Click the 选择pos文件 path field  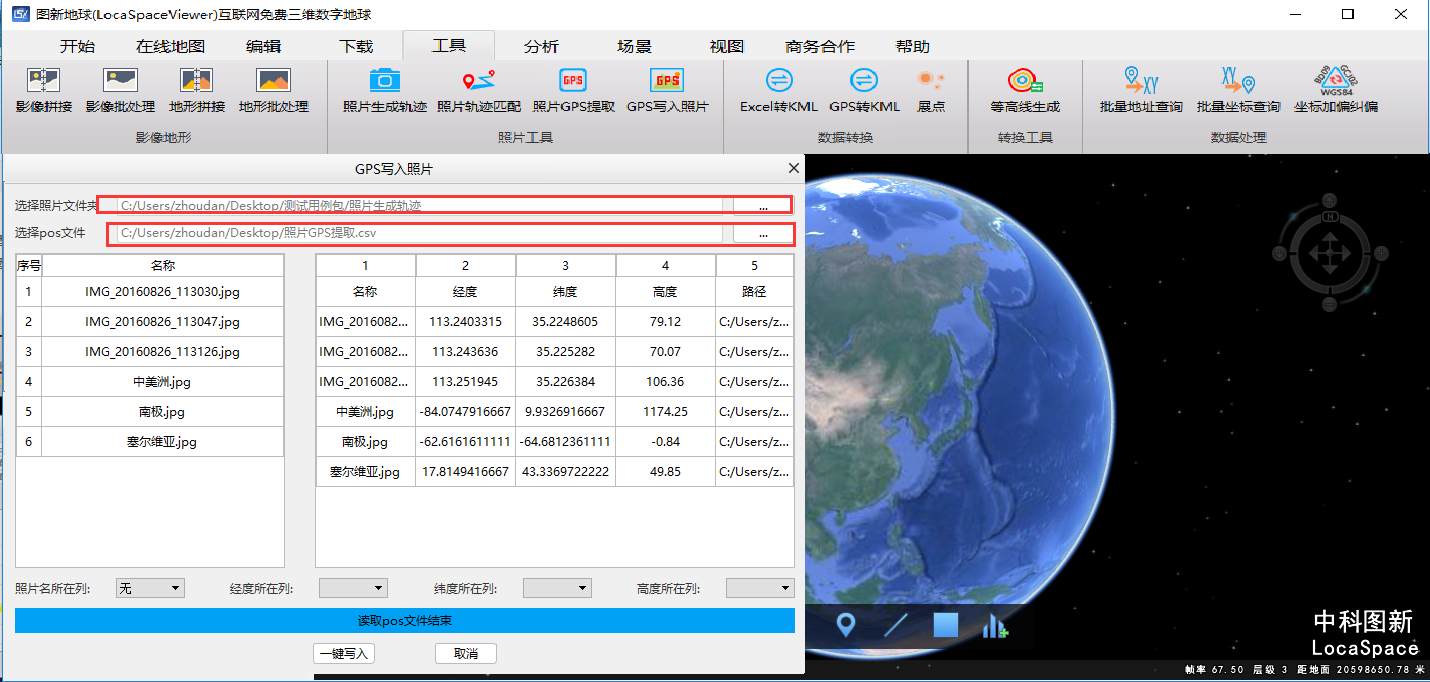pos(419,234)
